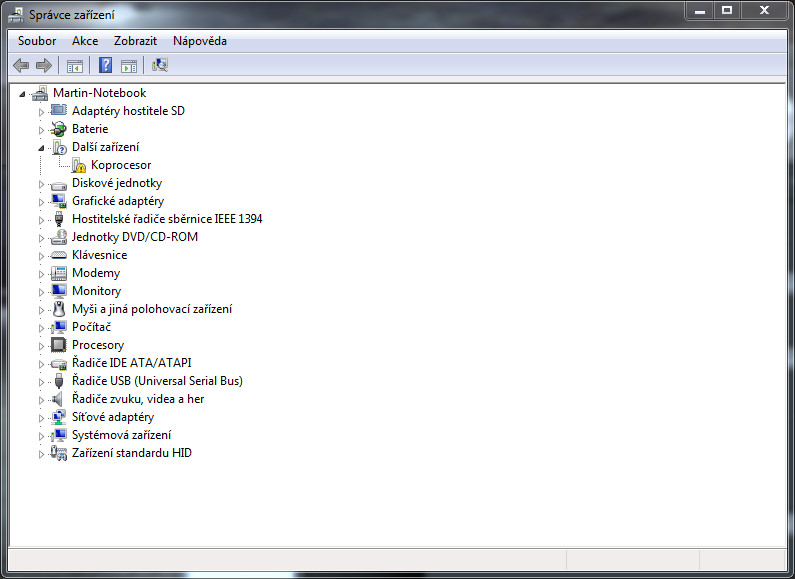Minimize the Správce zařízení window
This screenshot has height=579, width=795.
(x=700, y=11)
